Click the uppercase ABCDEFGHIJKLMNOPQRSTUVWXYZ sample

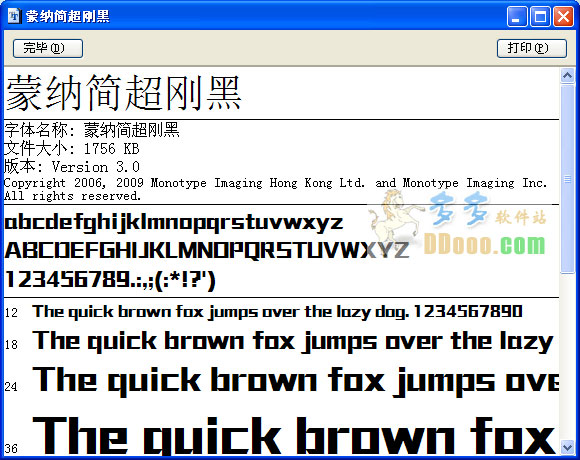click(x=207, y=250)
